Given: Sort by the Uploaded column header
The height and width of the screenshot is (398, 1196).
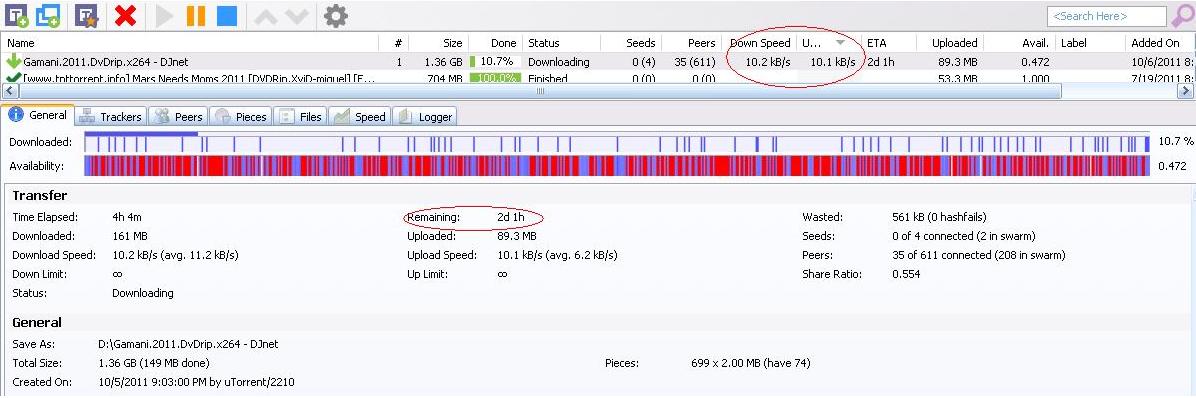Looking at the screenshot, I should pyautogui.click(x=949, y=43).
